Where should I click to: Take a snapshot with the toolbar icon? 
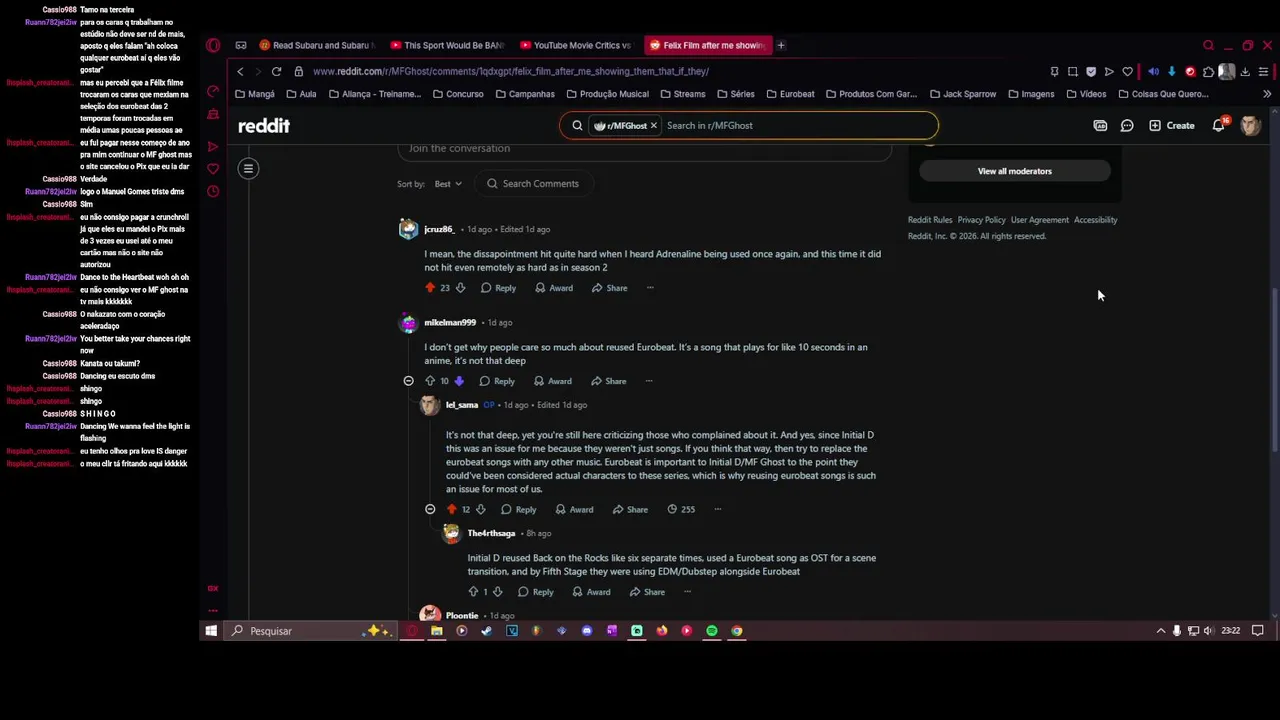coord(1073,71)
